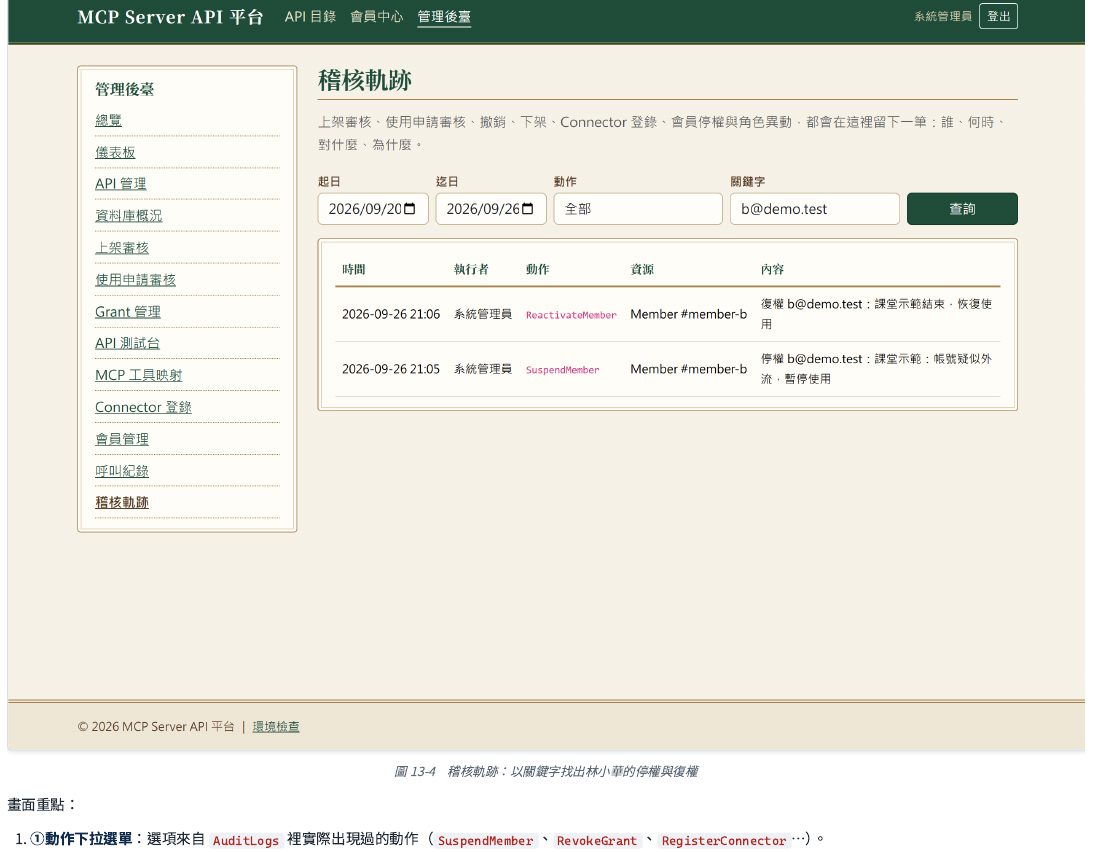
Task: Click Member #member-b in the ReactivateMember row
Action: click(689, 314)
